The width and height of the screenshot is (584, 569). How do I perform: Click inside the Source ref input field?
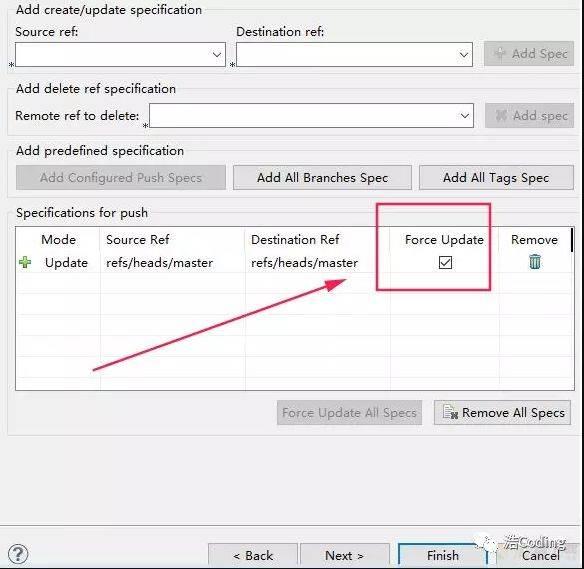112,55
